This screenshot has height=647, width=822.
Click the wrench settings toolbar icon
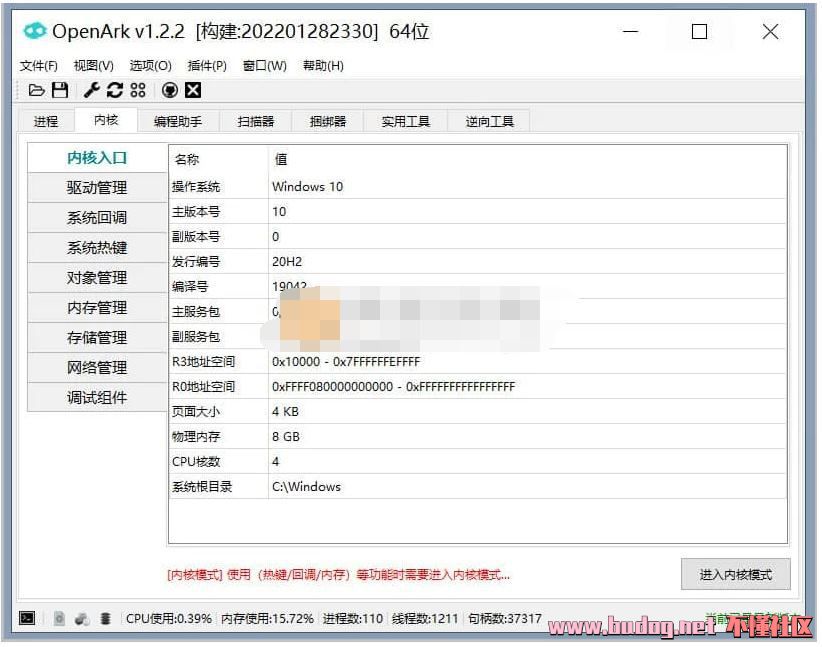click(92, 90)
